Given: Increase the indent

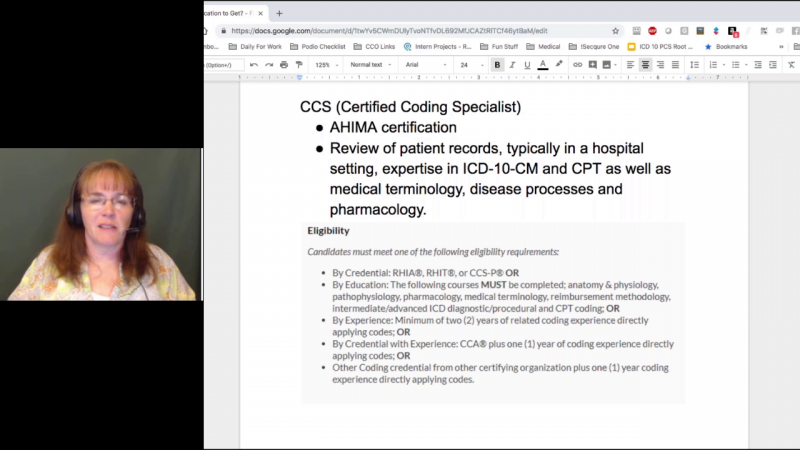Looking at the screenshot, I should tap(773, 65).
